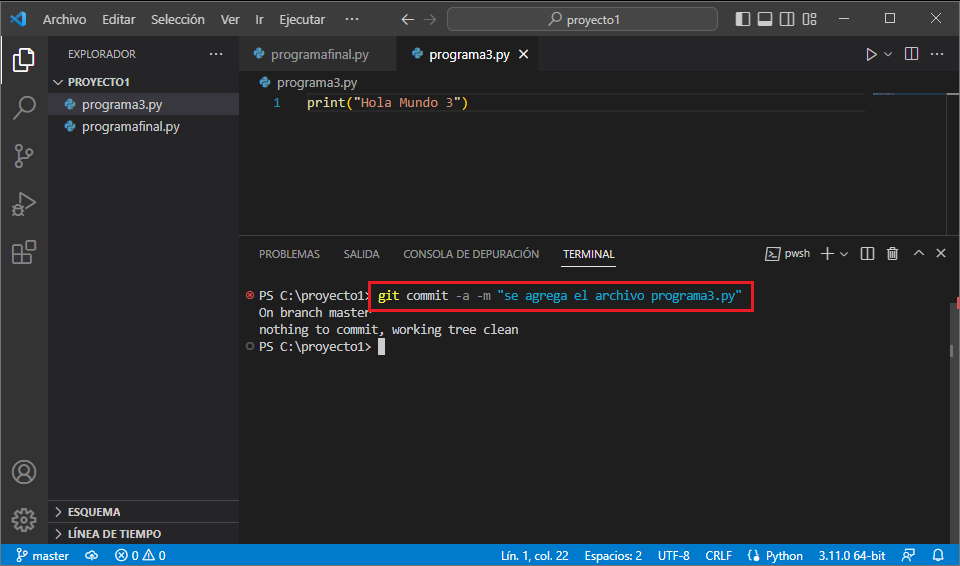
Task: Open errors and warnings count in status bar
Action: 140,556
